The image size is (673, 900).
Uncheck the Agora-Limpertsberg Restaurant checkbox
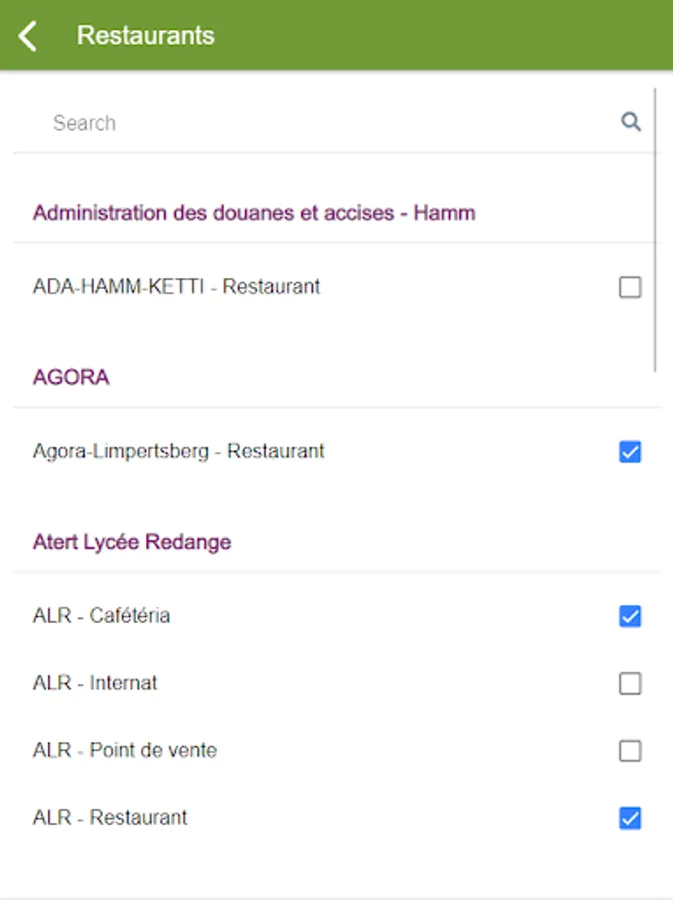tap(630, 452)
